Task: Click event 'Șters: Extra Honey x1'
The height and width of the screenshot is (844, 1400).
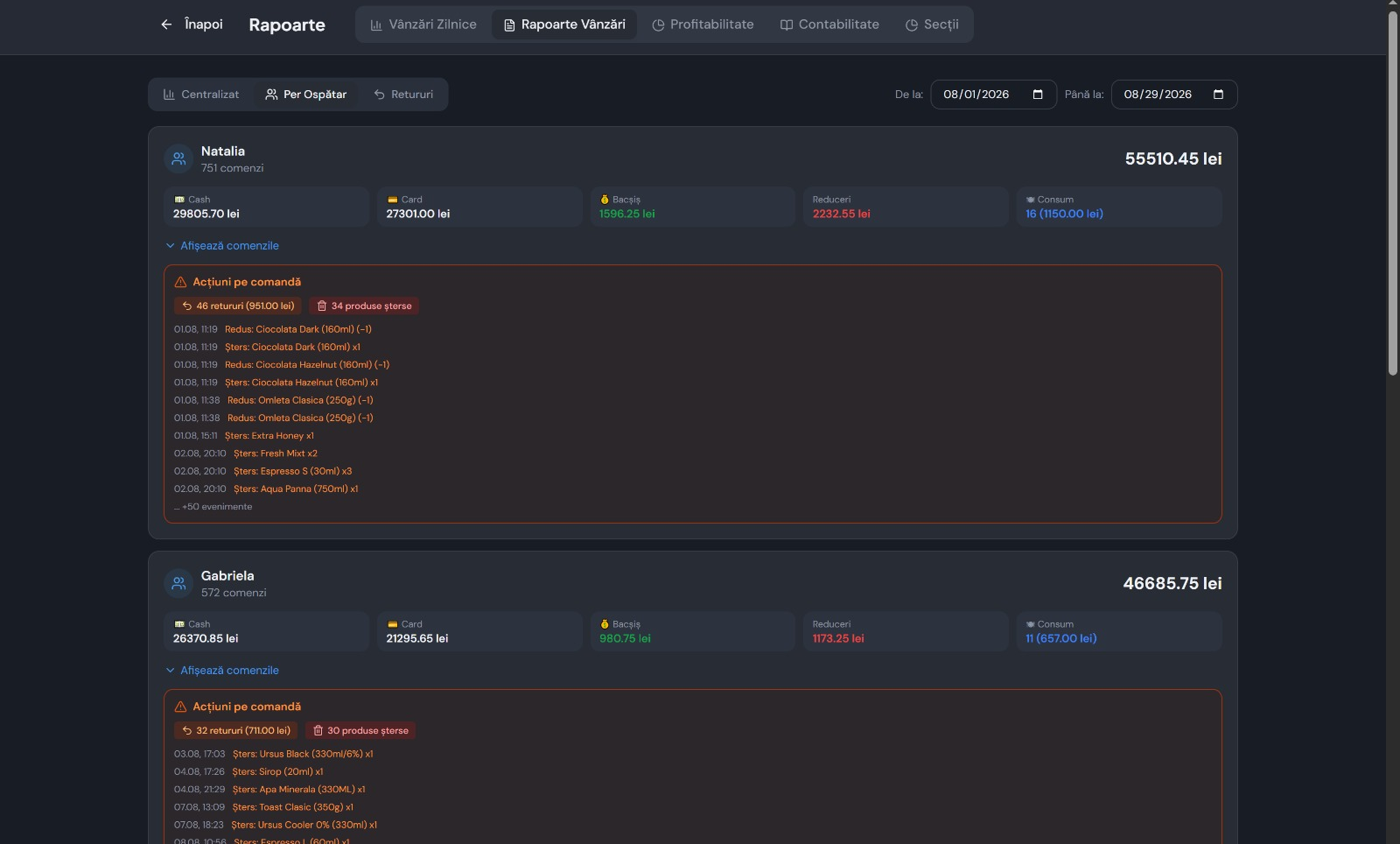Action: pyautogui.click(x=269, y=436)
